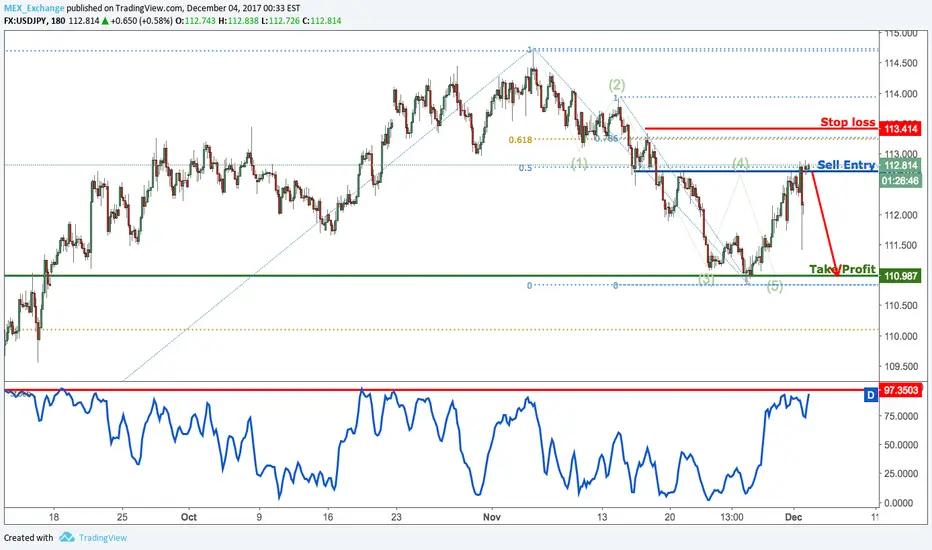Click the 'Dec' date axis label
The width and height of the screenshot is (932, 550).
[794, 517]
